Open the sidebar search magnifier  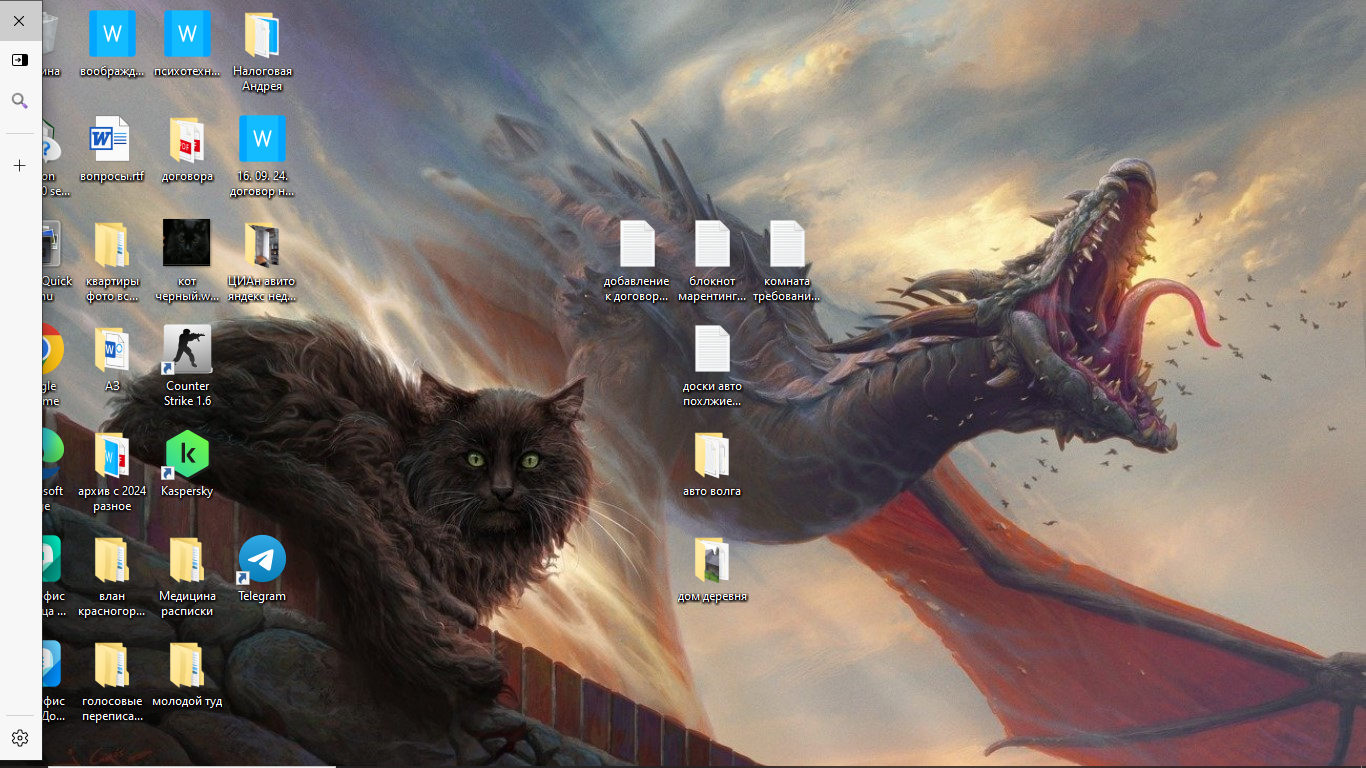pyautogui.click(x=19, y=101)
